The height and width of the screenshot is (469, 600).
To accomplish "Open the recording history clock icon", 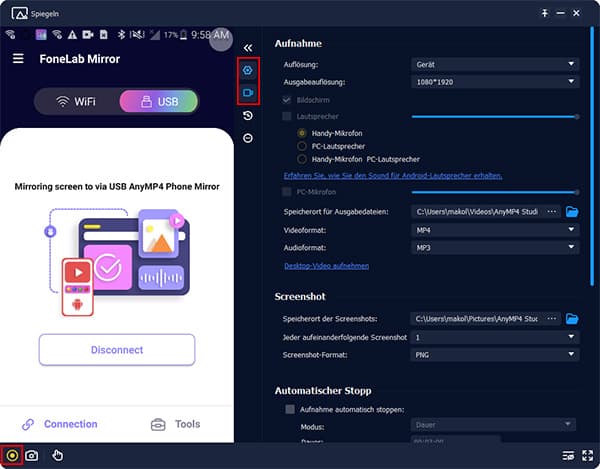I will tap(248, 116).
